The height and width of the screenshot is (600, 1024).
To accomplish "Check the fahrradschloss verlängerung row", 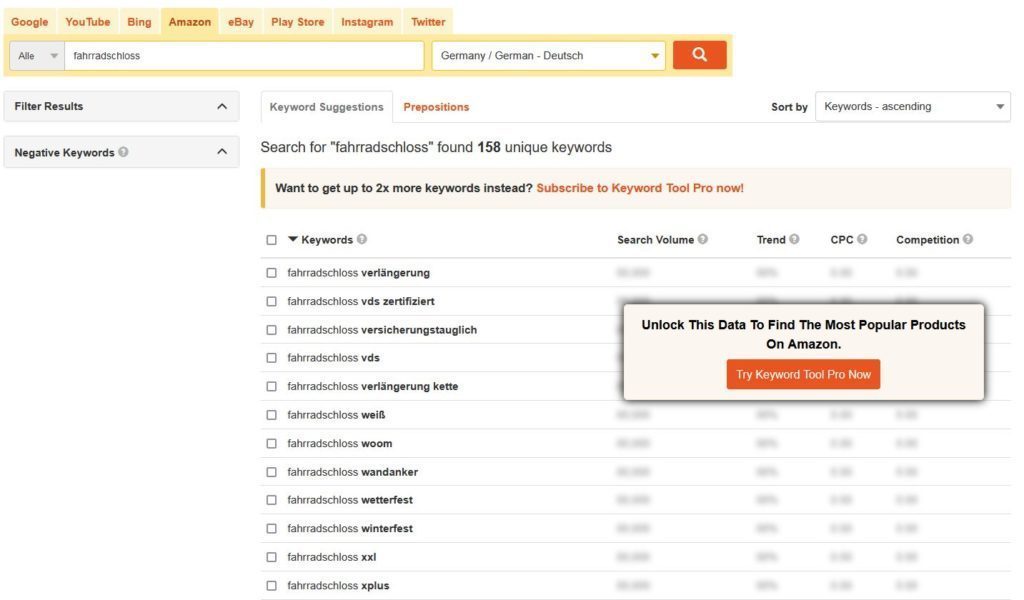I will [272, 273].
